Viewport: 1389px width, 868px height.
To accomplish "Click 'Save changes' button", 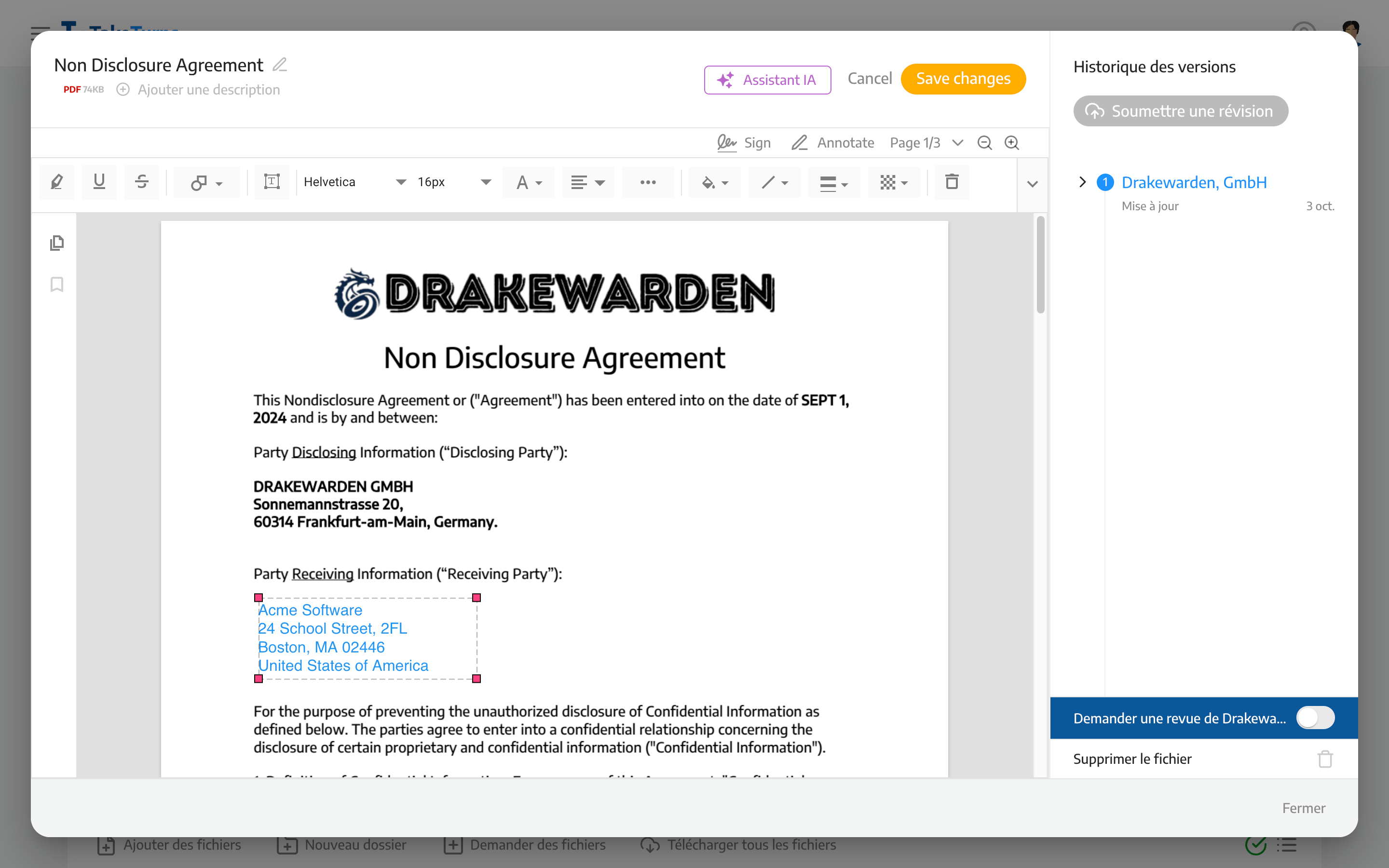I will [x=963, y=79].
